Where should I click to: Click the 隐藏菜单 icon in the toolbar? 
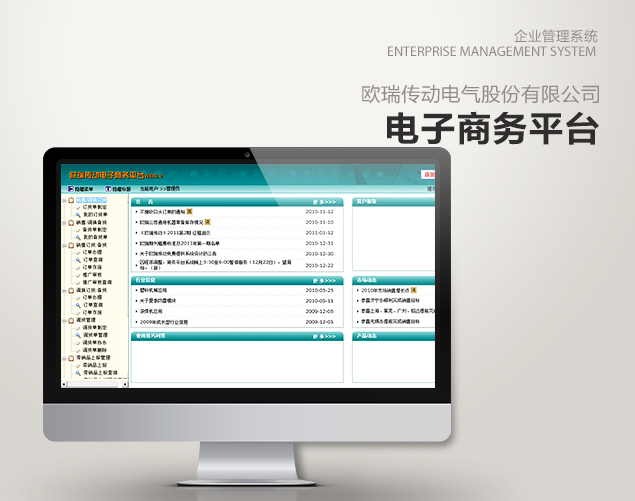tap(70, 189)
